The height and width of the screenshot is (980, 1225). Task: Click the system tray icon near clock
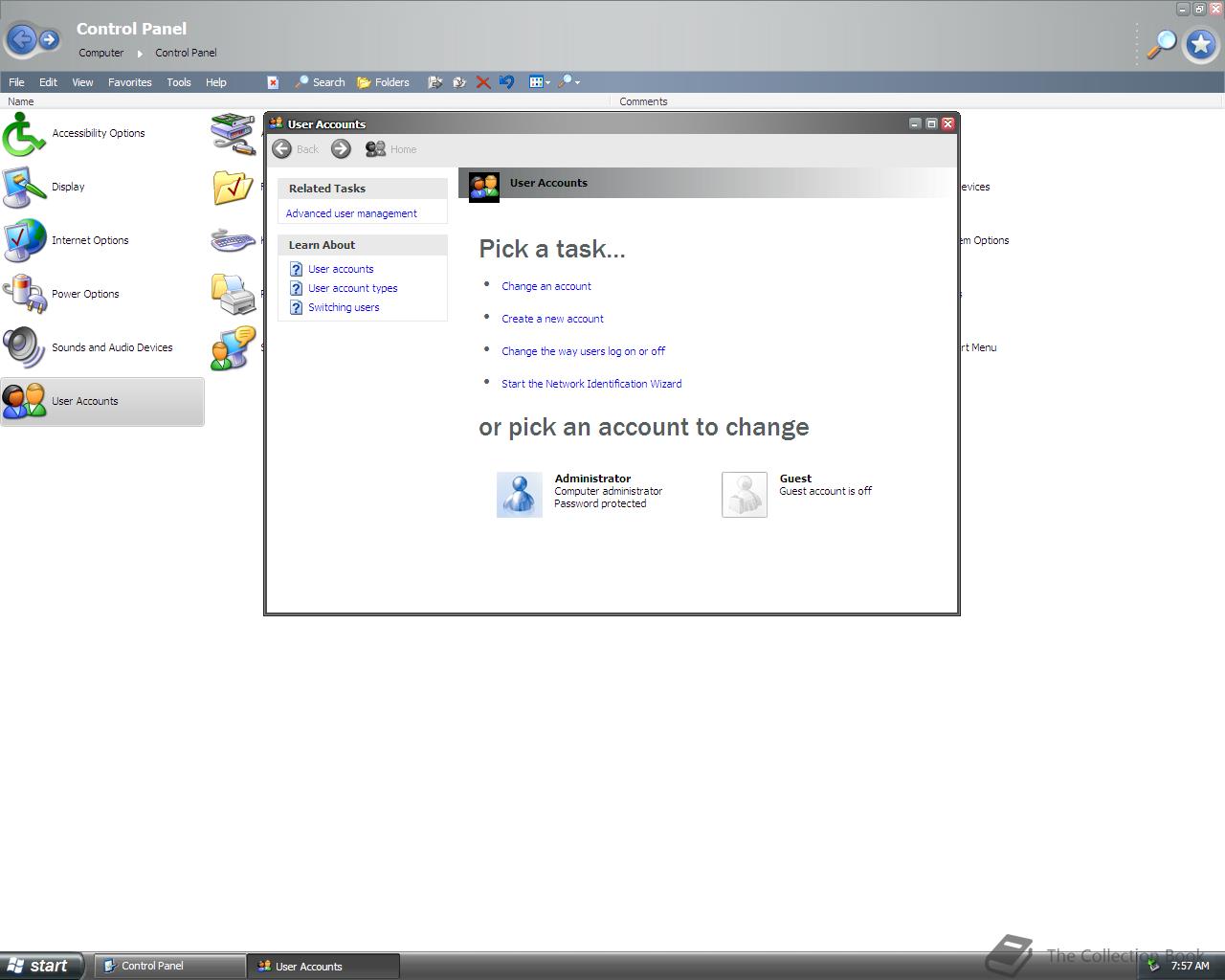(1154, 966)
